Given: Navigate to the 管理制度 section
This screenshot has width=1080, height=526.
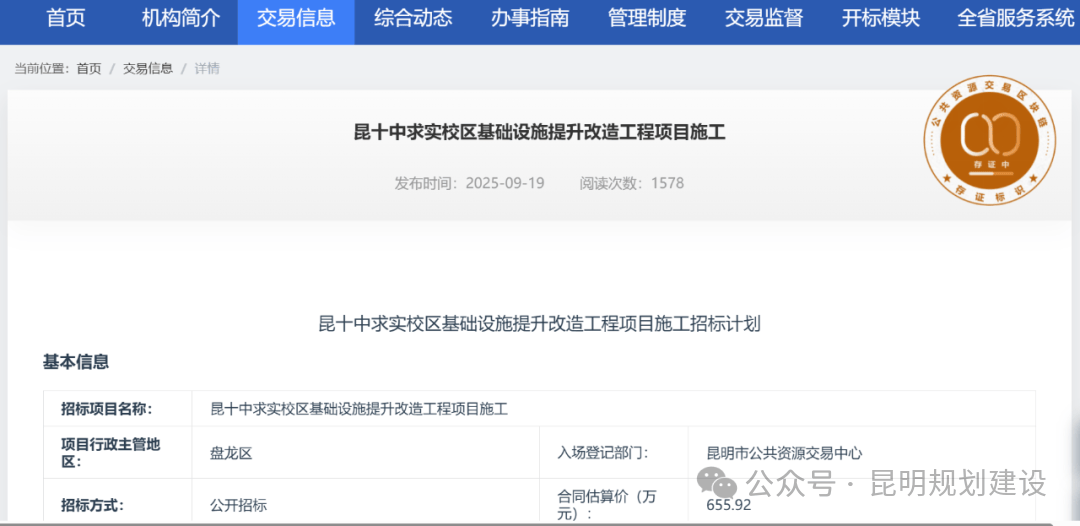Looking at the screenshot, I should (647, 19).
